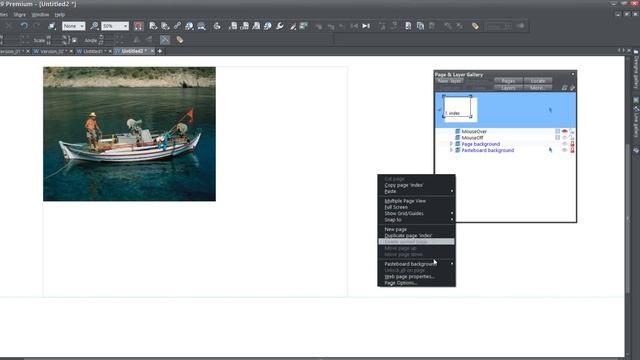Open the Help menu
Screen dimensions: 640x360
60,14
